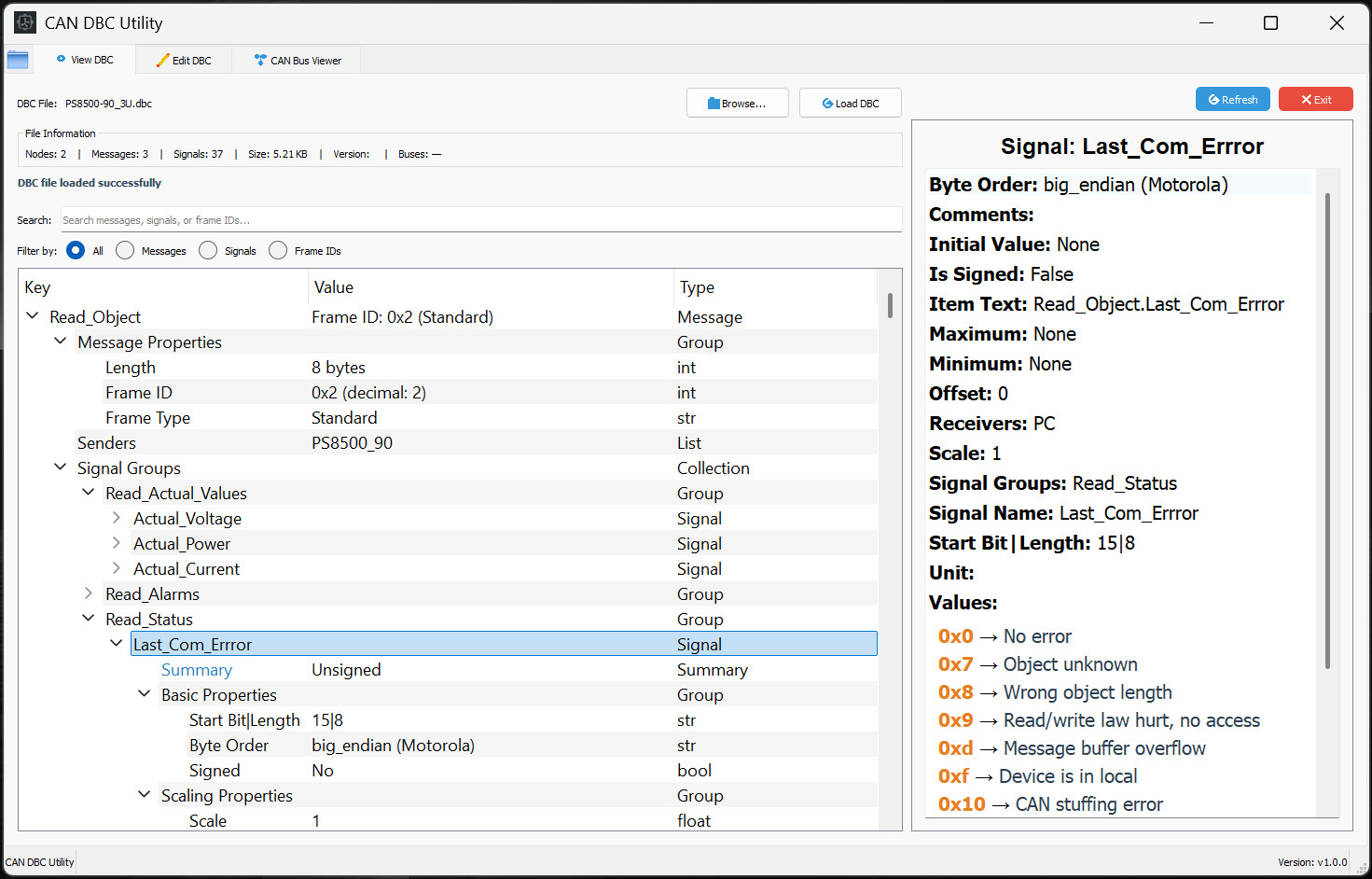The height and width of the screenshot is (879, 1372).
Task: Click the Browse folder button
Action: point(737,103)
